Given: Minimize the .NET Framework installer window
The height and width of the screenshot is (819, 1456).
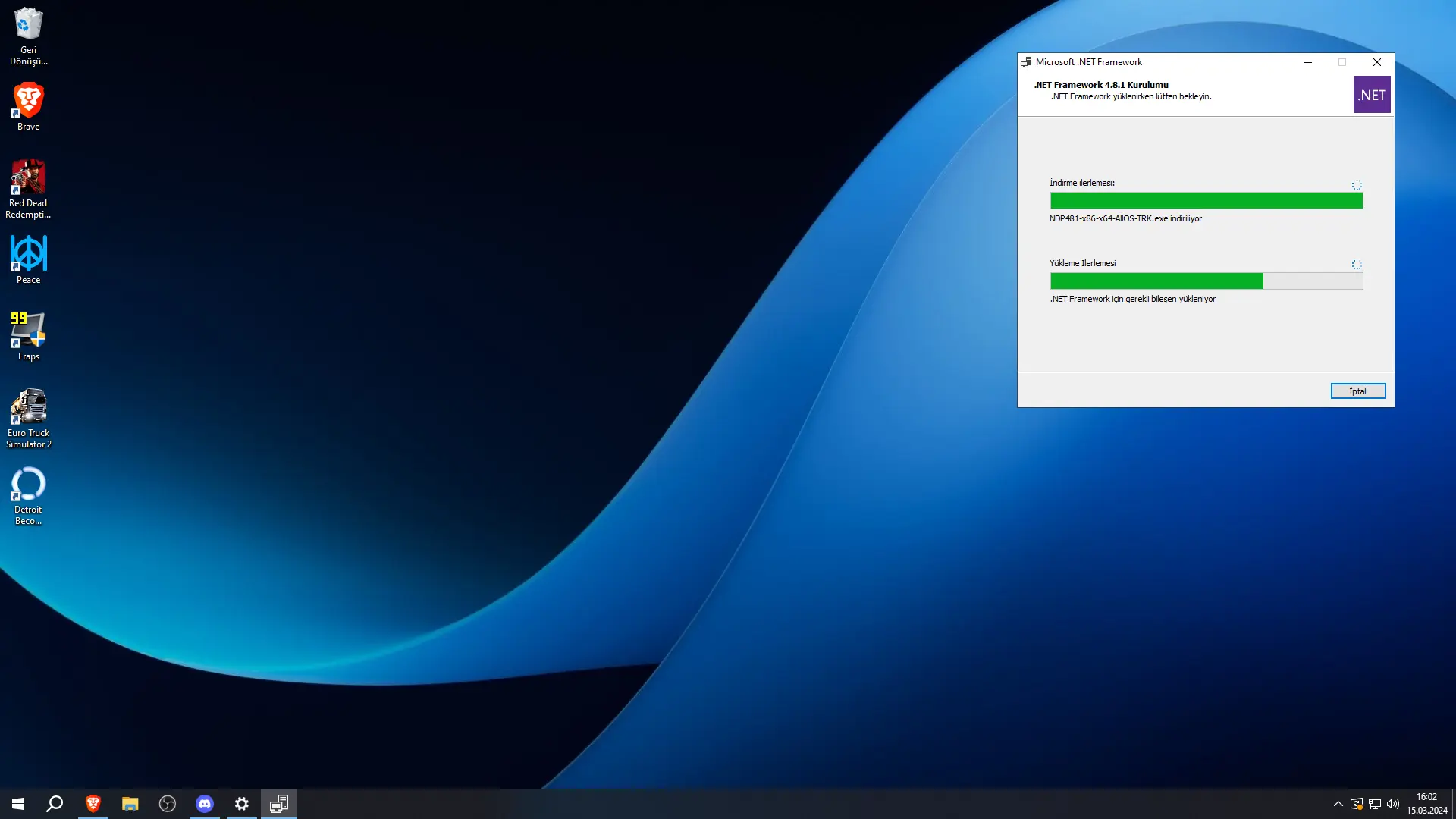Looking at the screenshot, I should [x=1308, y=62].
